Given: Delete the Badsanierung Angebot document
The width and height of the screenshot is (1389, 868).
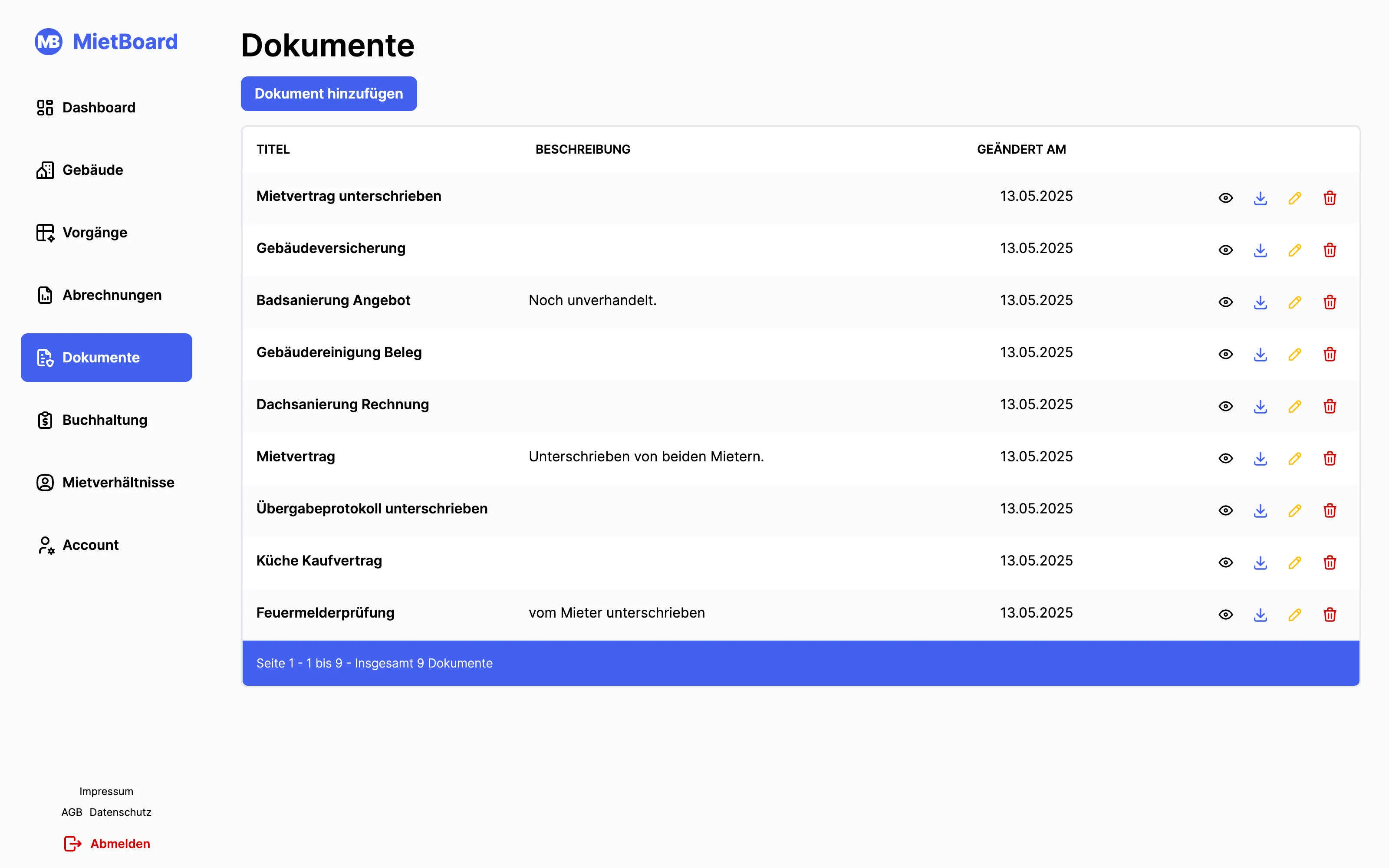Looking at the screenshot, I should click(1329, 302).
